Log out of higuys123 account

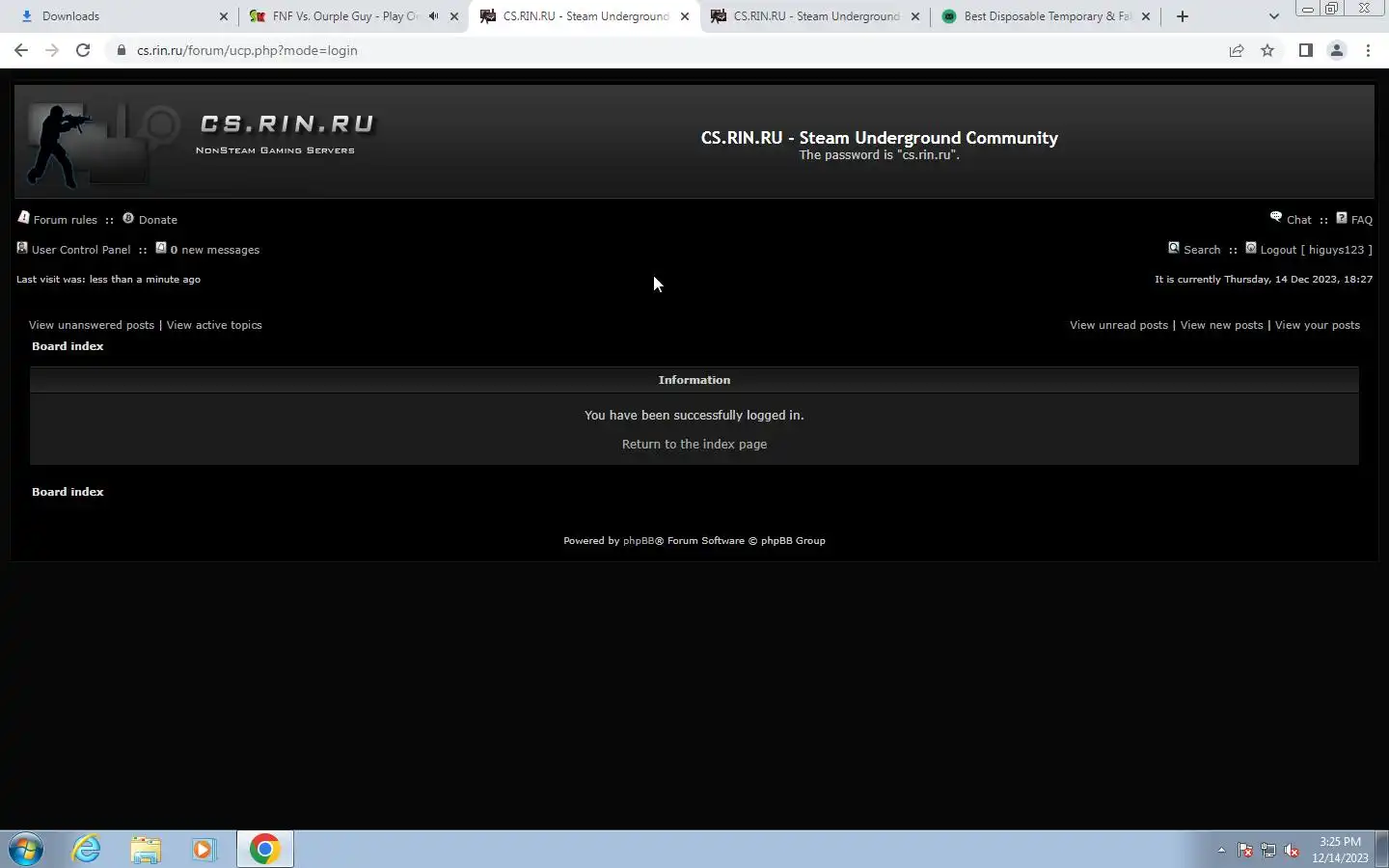pos(1316,250)
